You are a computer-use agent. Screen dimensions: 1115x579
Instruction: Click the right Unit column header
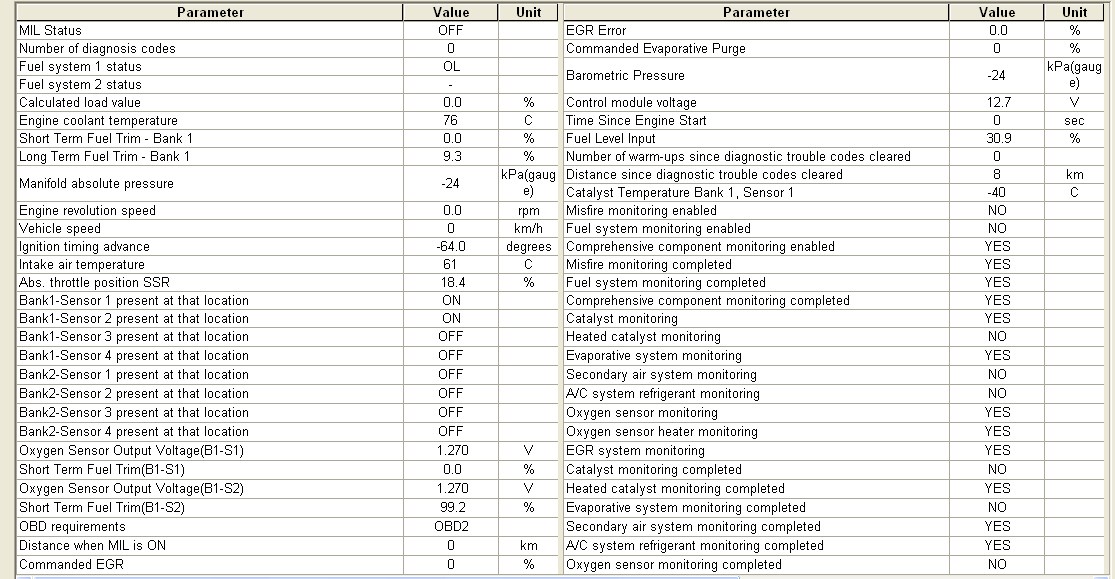(1074, 12)
